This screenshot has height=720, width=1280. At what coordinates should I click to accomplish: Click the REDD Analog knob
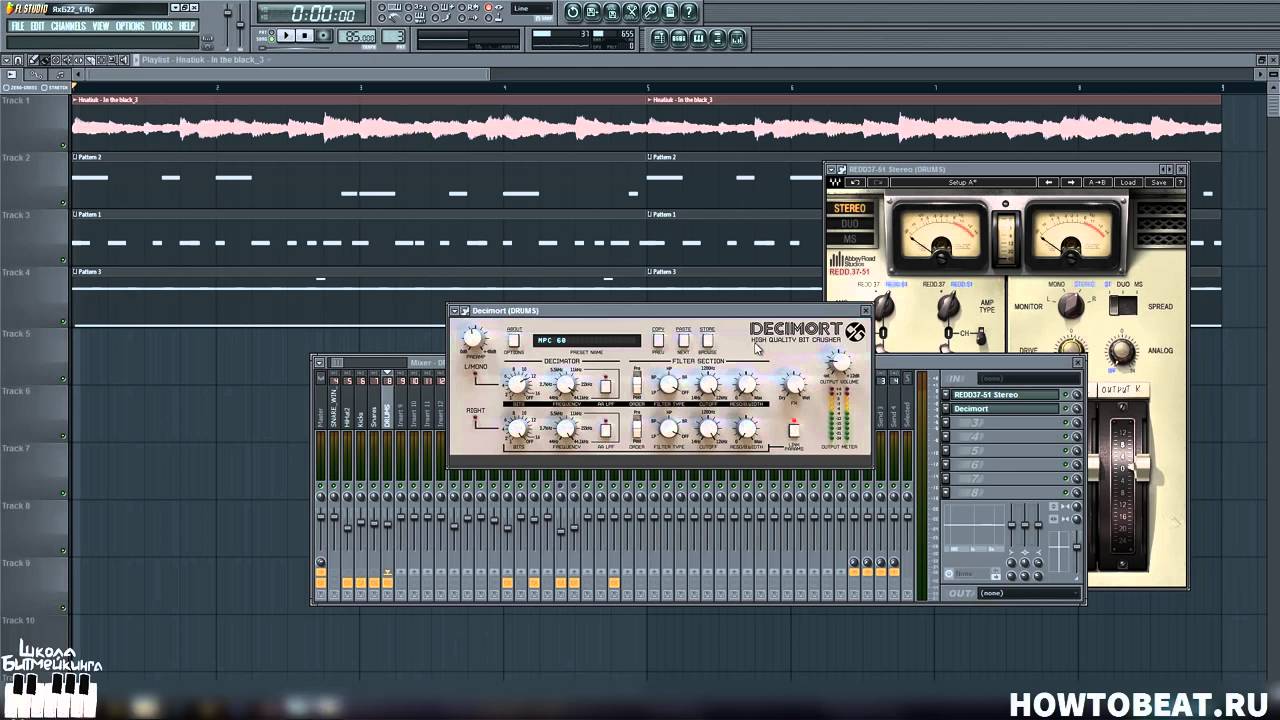click(1121, 351)
